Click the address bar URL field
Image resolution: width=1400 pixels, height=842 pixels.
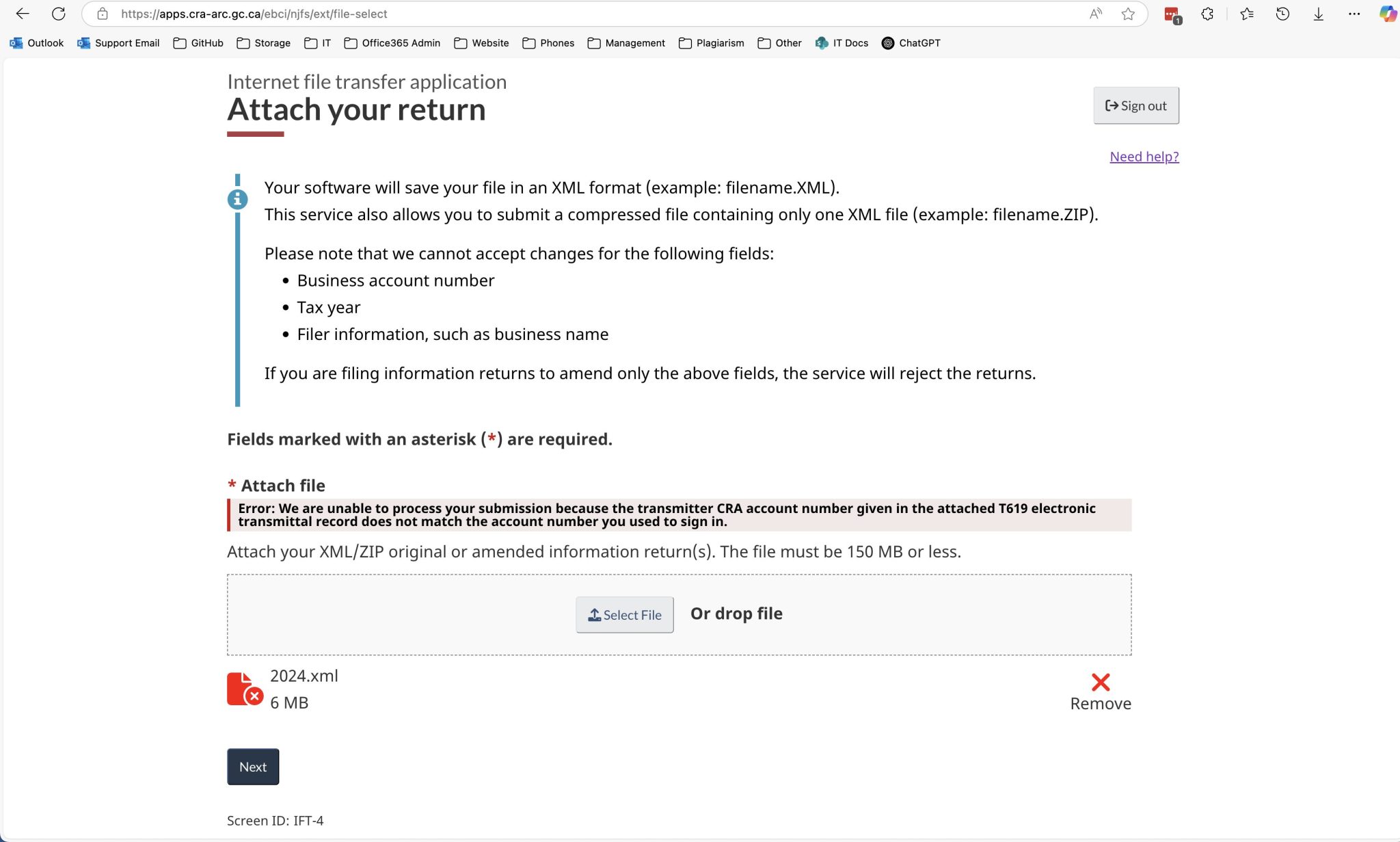coord(547,14)
